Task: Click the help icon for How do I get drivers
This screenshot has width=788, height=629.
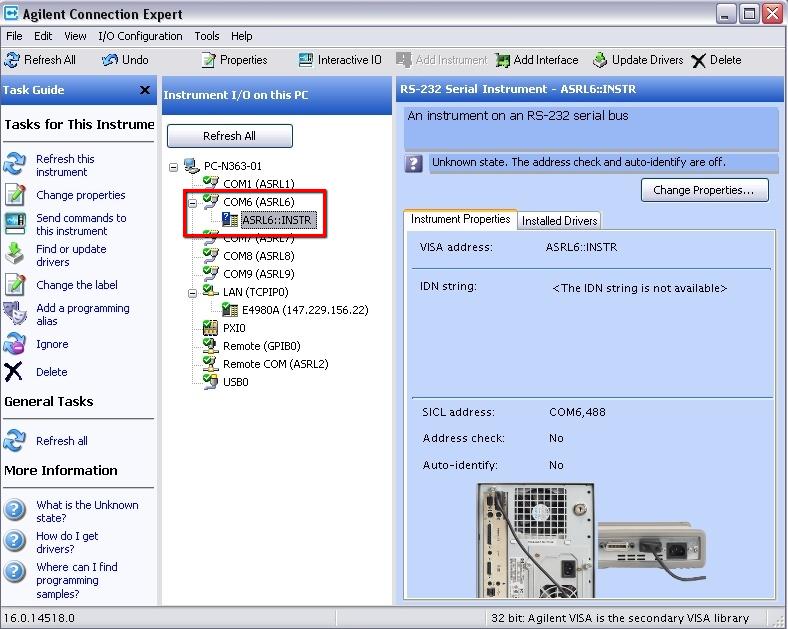Action: click(15, 541)
